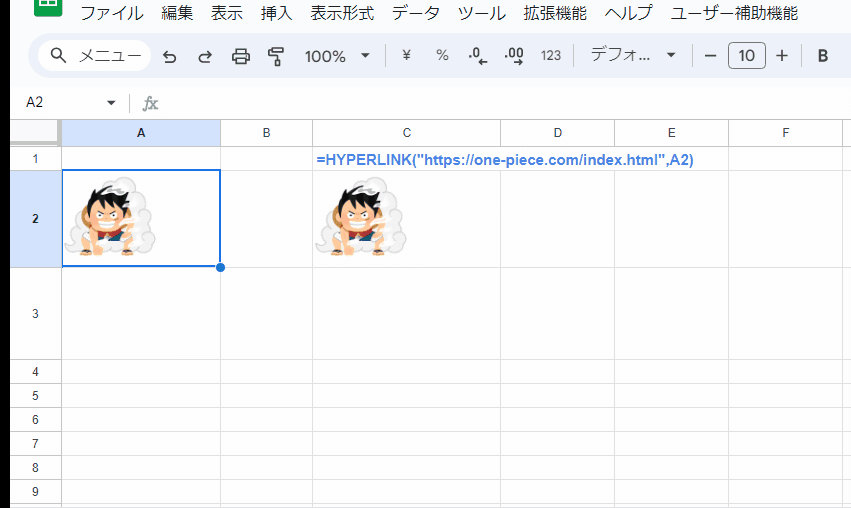Select column F header

coord(785,133)
